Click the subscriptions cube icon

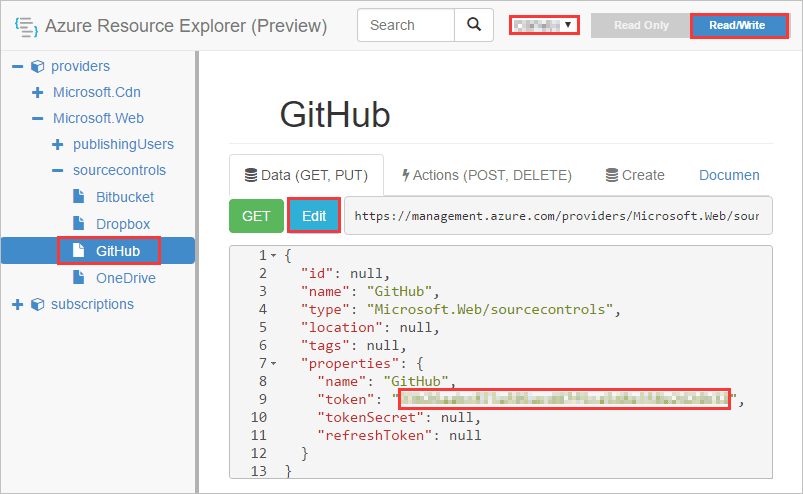click(x=37, y=305)
